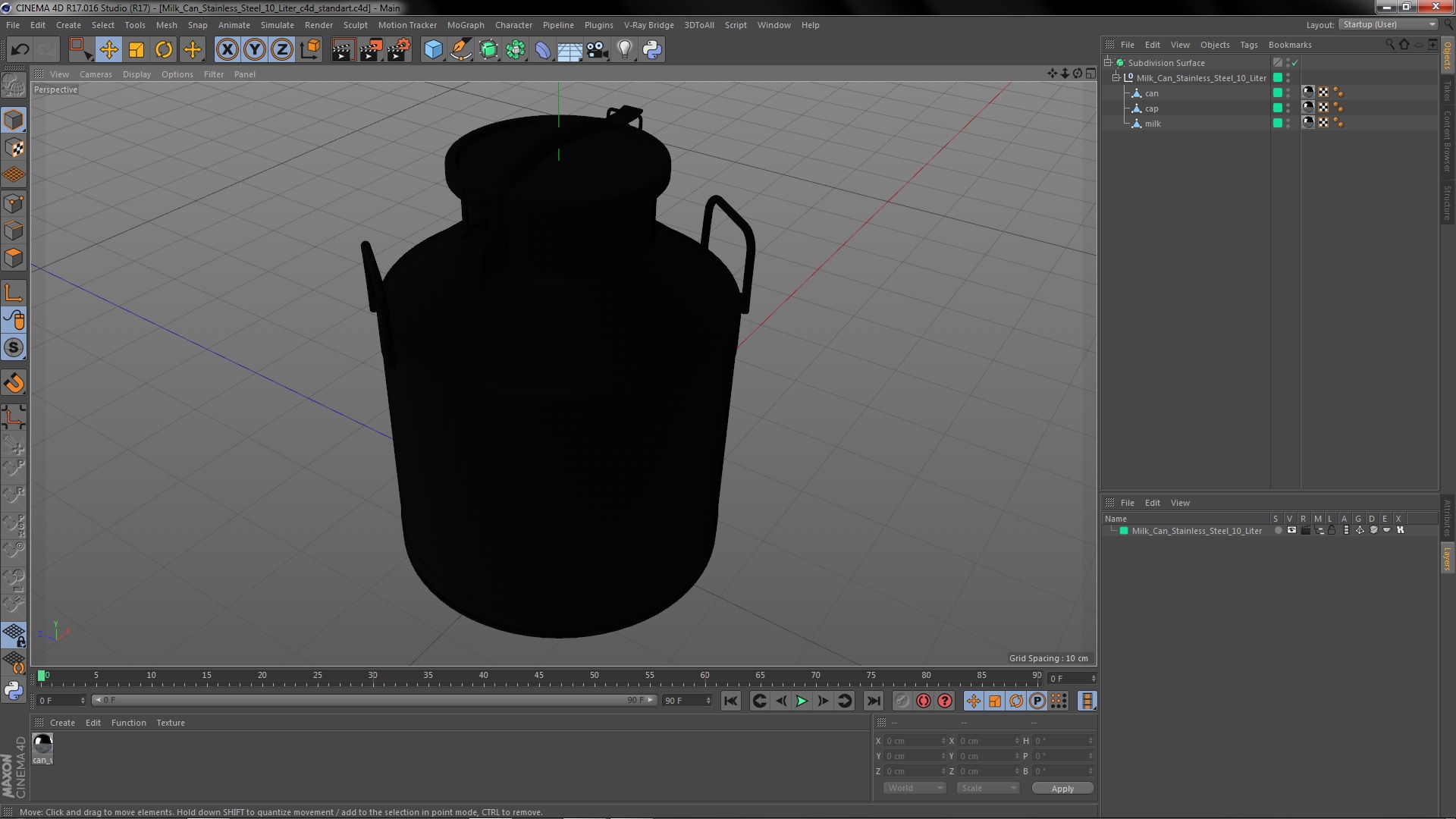Open the Cameras menu in viewport
This screenshot has height=819, width=1456.
pyautogui.click(x=96, y=74)
